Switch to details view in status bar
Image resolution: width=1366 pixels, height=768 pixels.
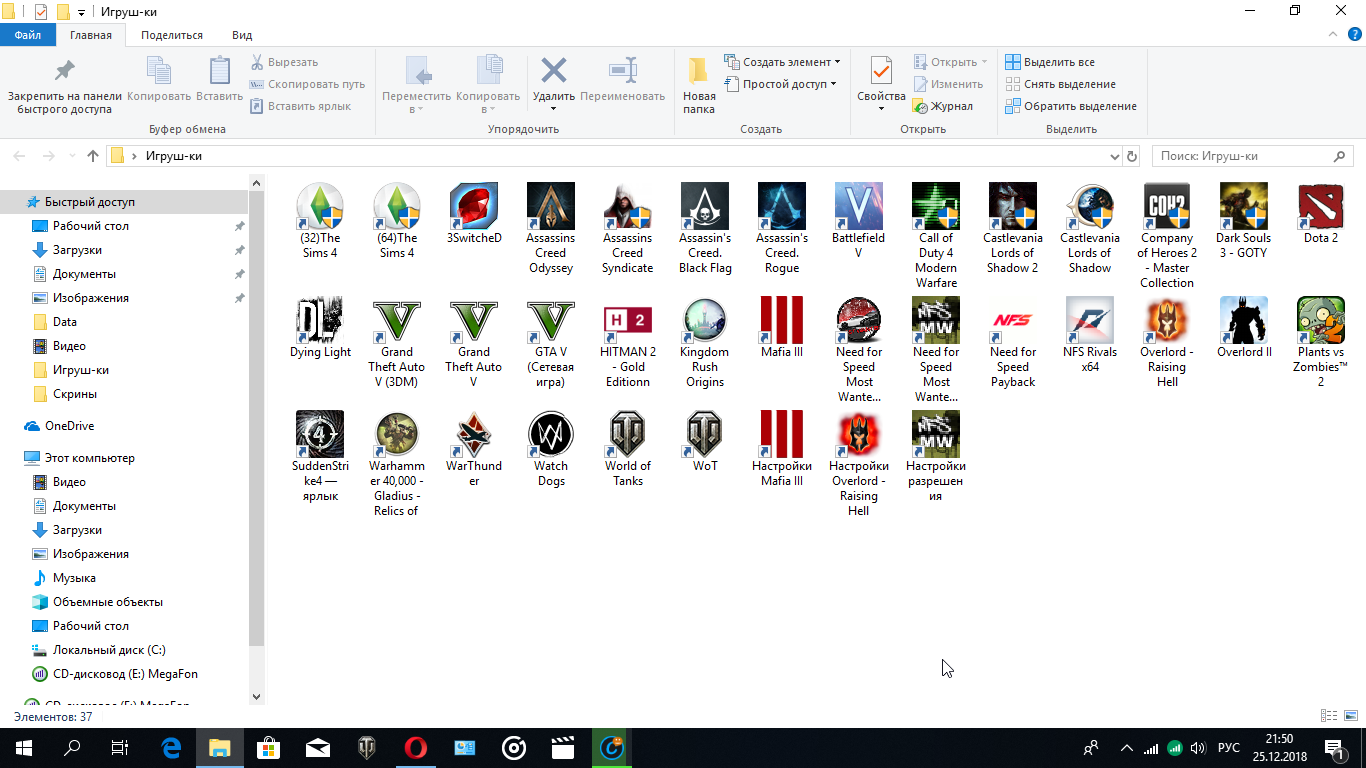1329,716
